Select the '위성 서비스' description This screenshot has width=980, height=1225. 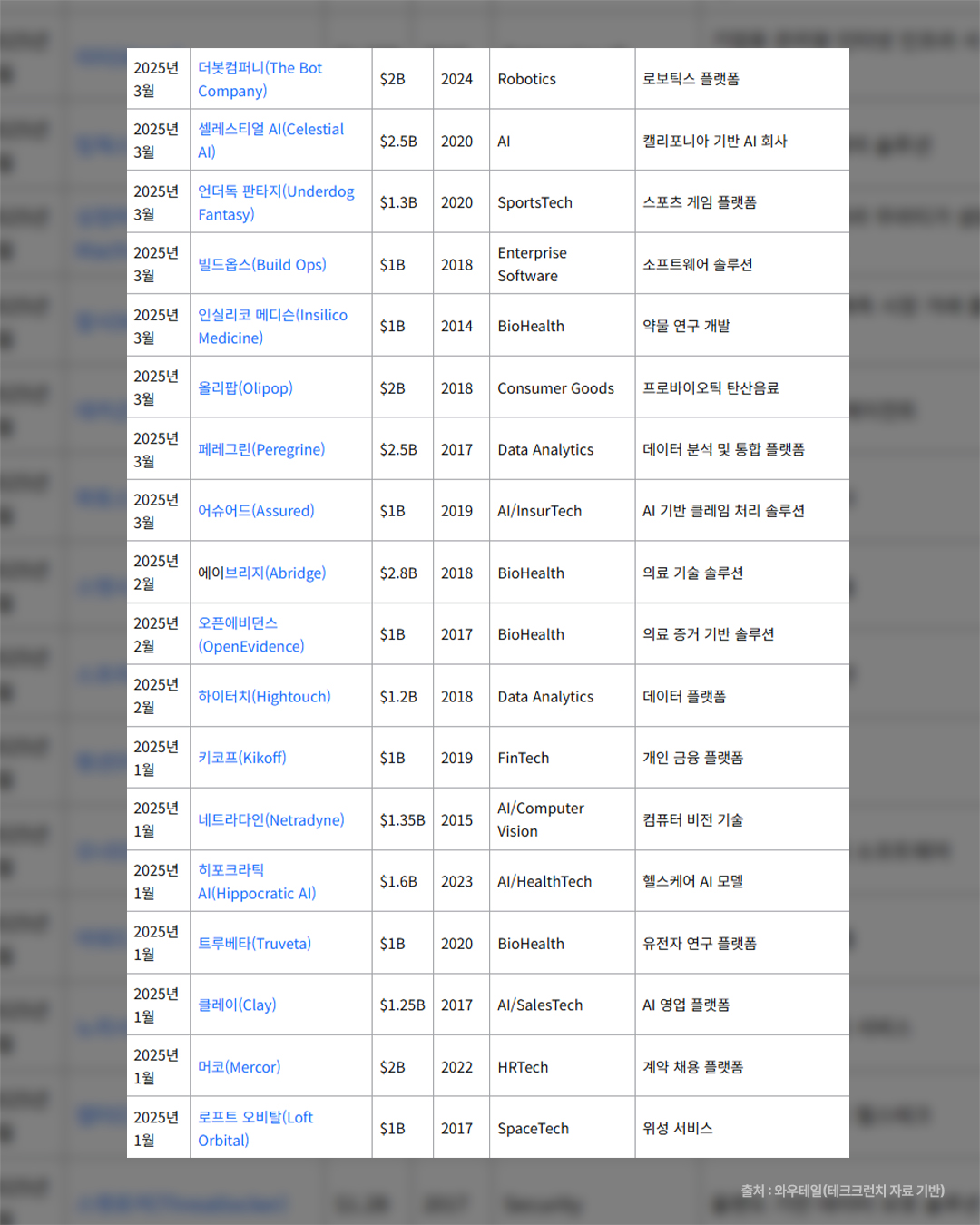pos(678,1129)
